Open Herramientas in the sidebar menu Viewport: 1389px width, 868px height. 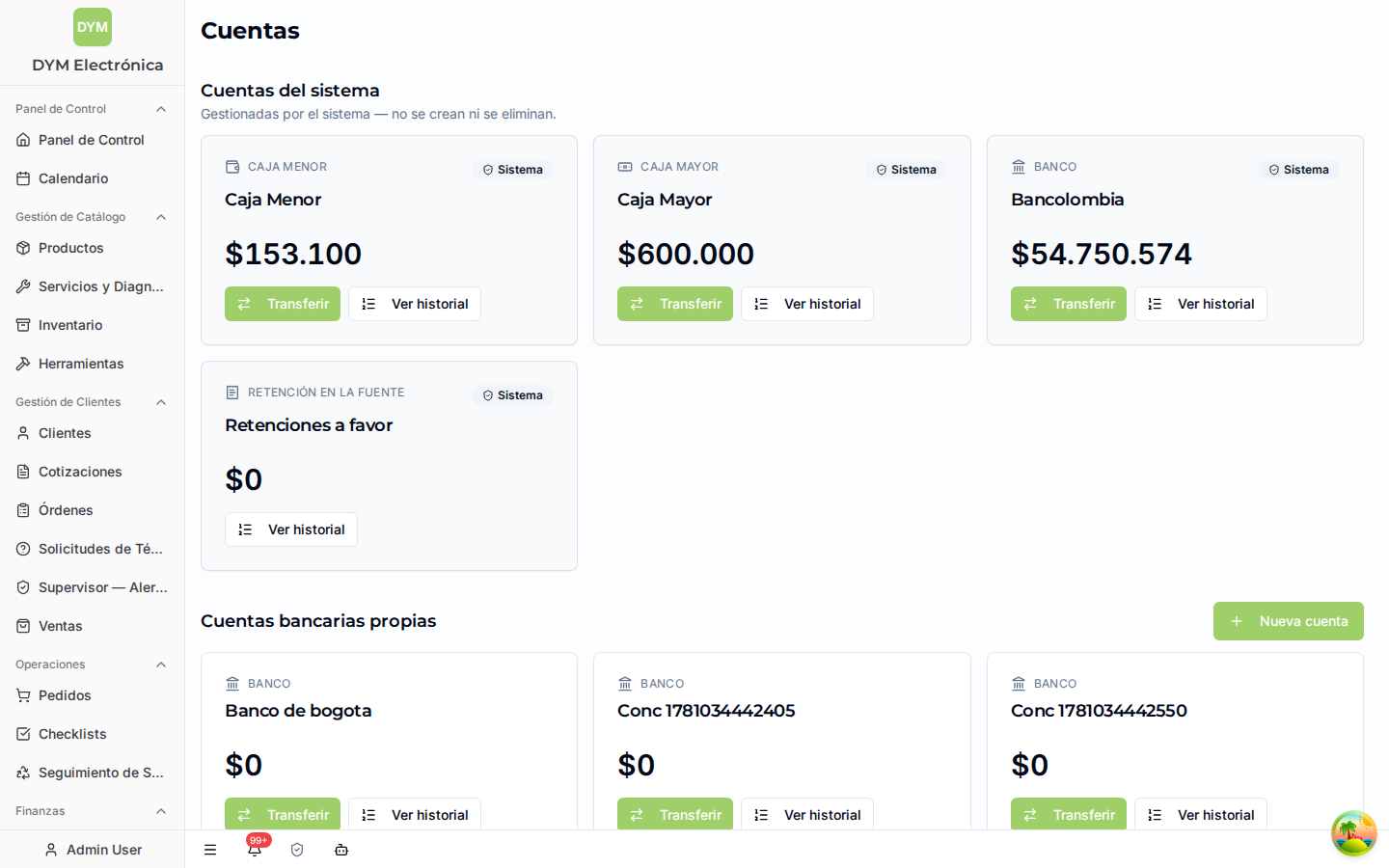[92, 364]
